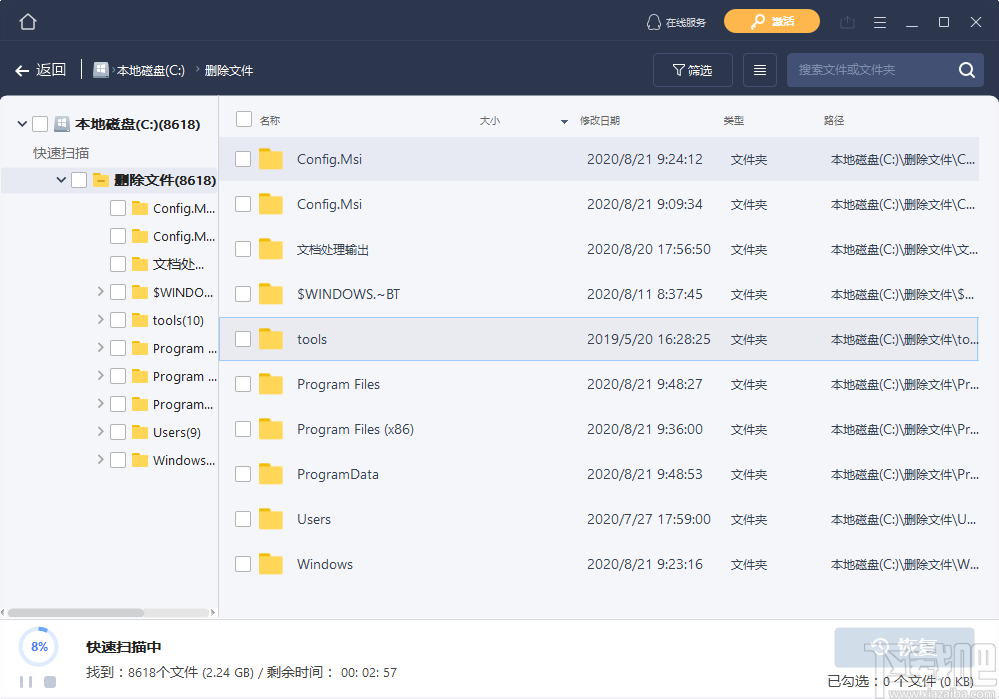The width and height of the screenshot is (999, 699).
Task: Switch the list view mode icon
Action: point(759,70)
